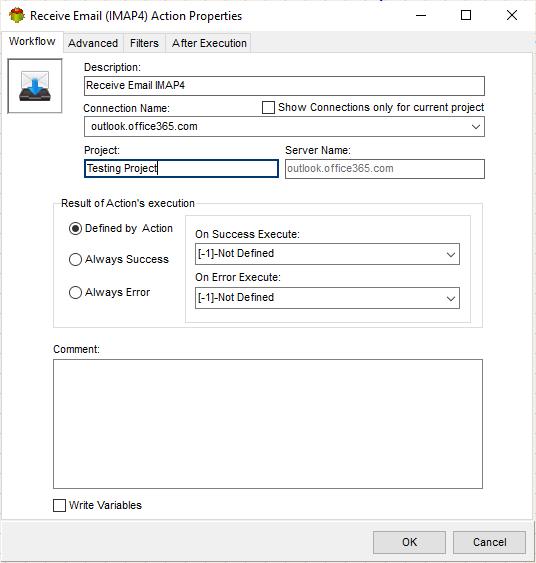Enable the Write Variables checkbox
536x563 pixels.
click(x=59, y=505)
